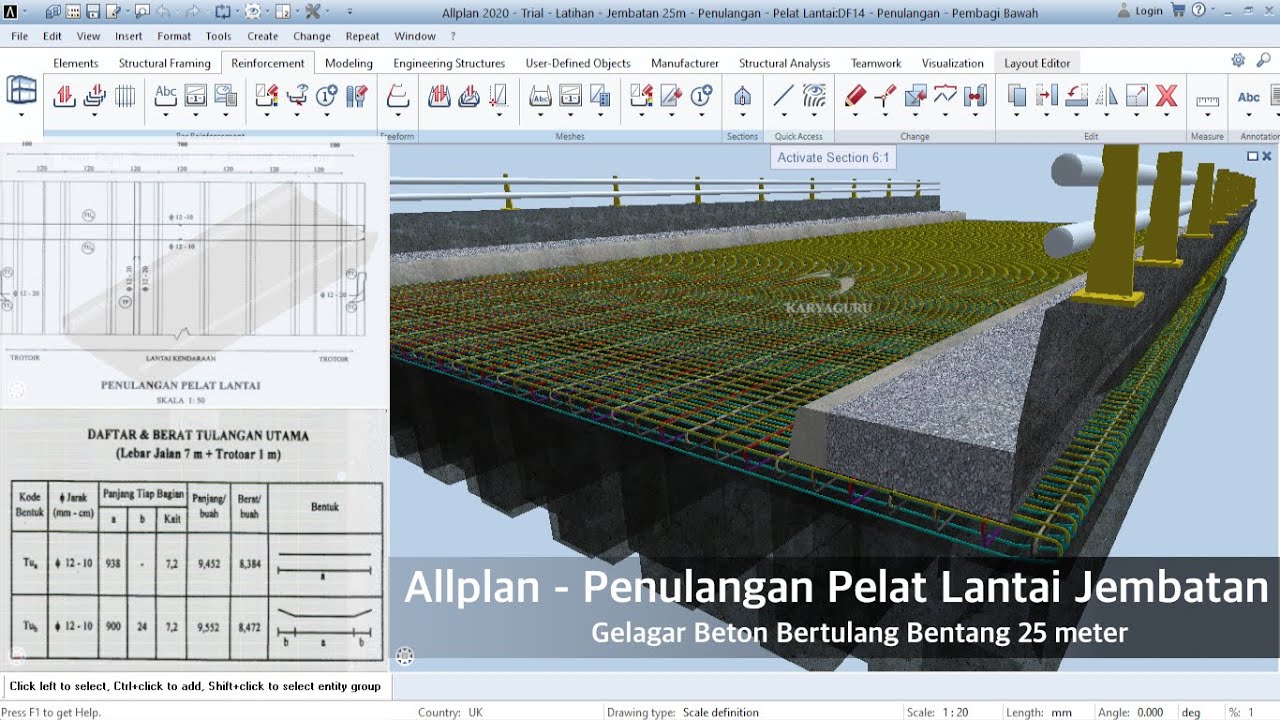1280x720 pixels.
Task: Expand dropdown under the Measure ruler icon
Action: 1208,115
